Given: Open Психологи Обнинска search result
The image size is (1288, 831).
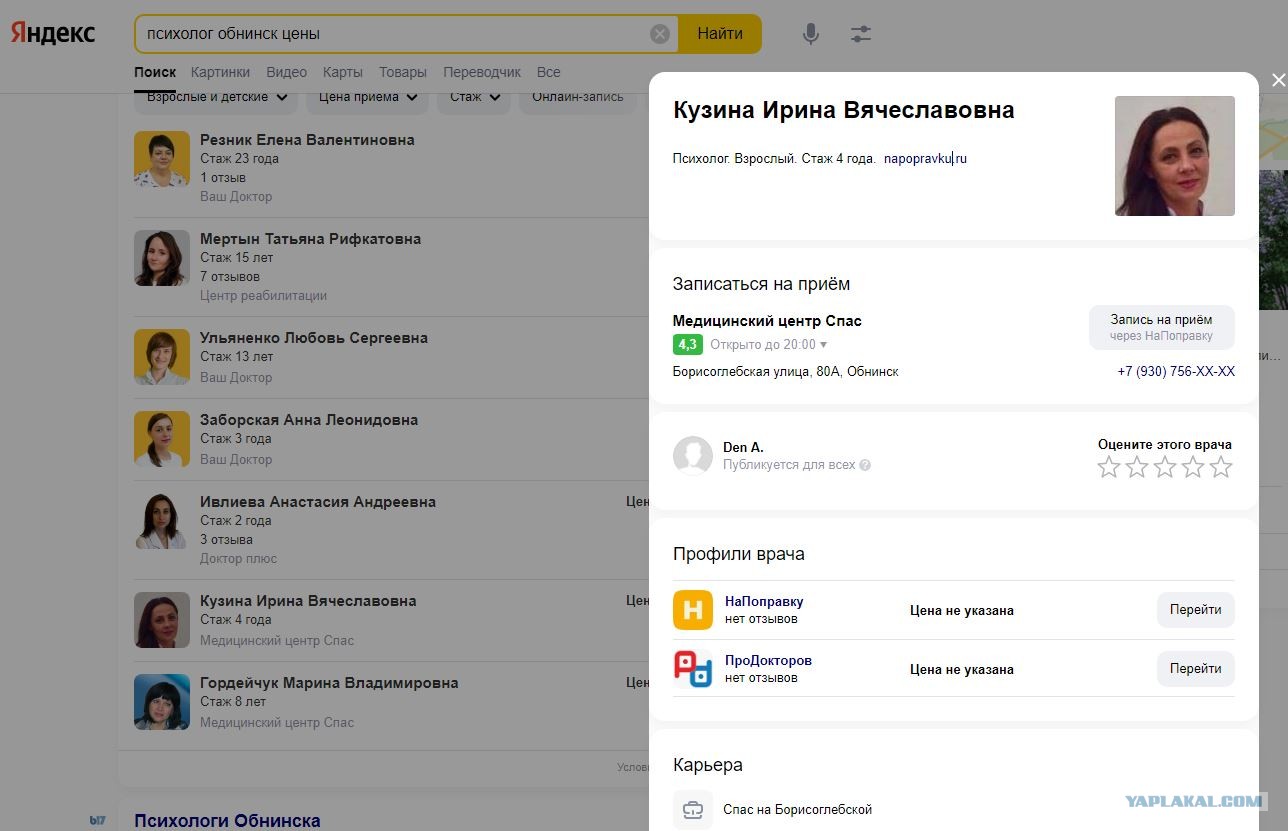Looking at the screenshot, I should click(227, 821).
